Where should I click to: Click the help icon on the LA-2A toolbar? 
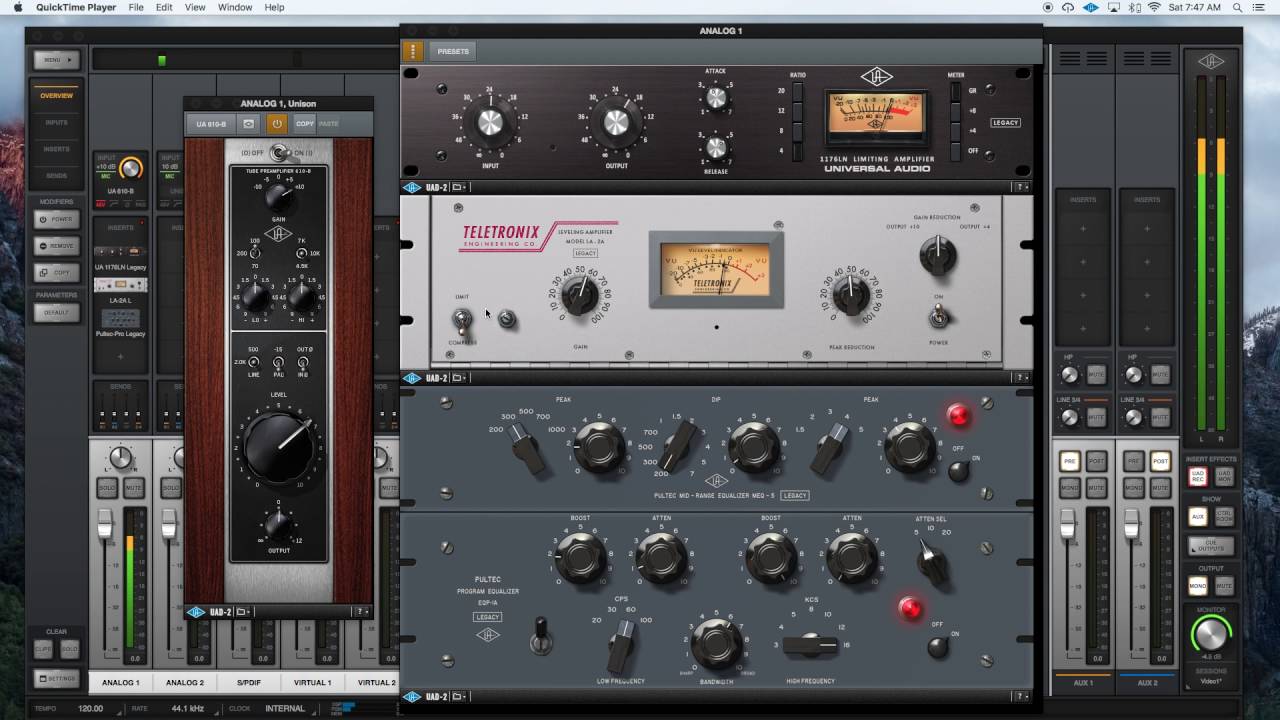point(1021,378)
